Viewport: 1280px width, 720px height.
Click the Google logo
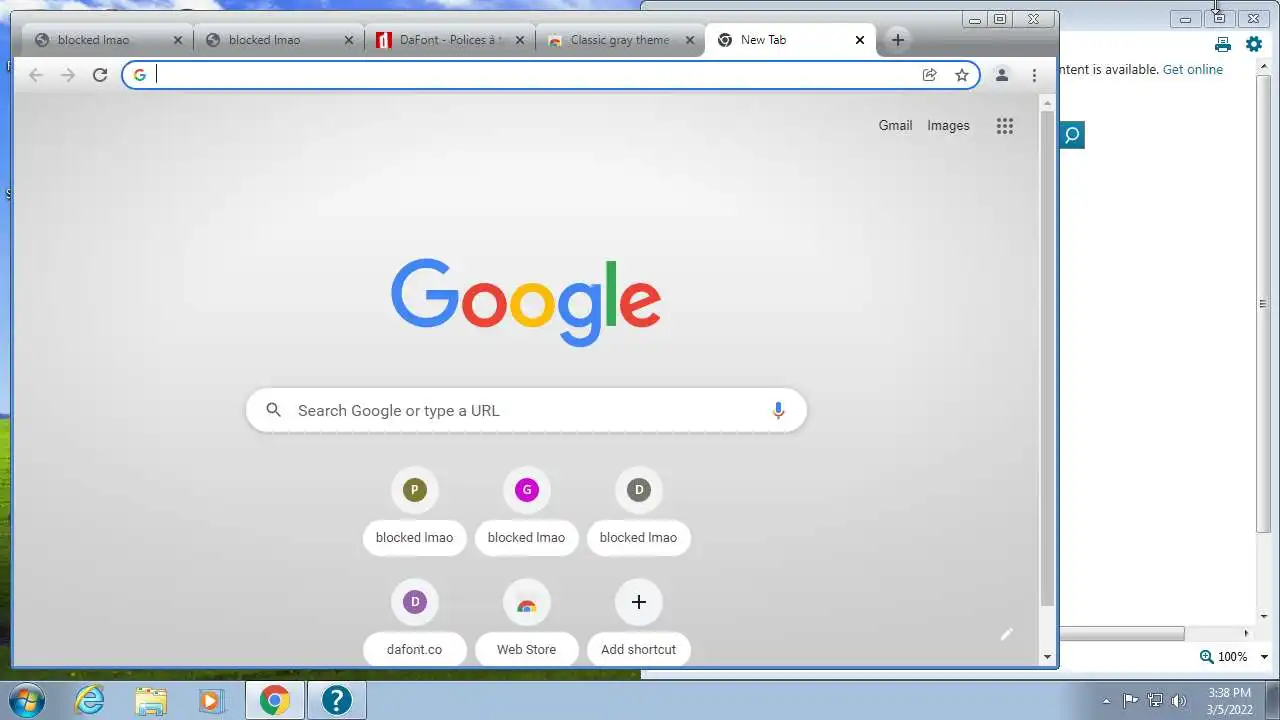[x=526, y=302]
